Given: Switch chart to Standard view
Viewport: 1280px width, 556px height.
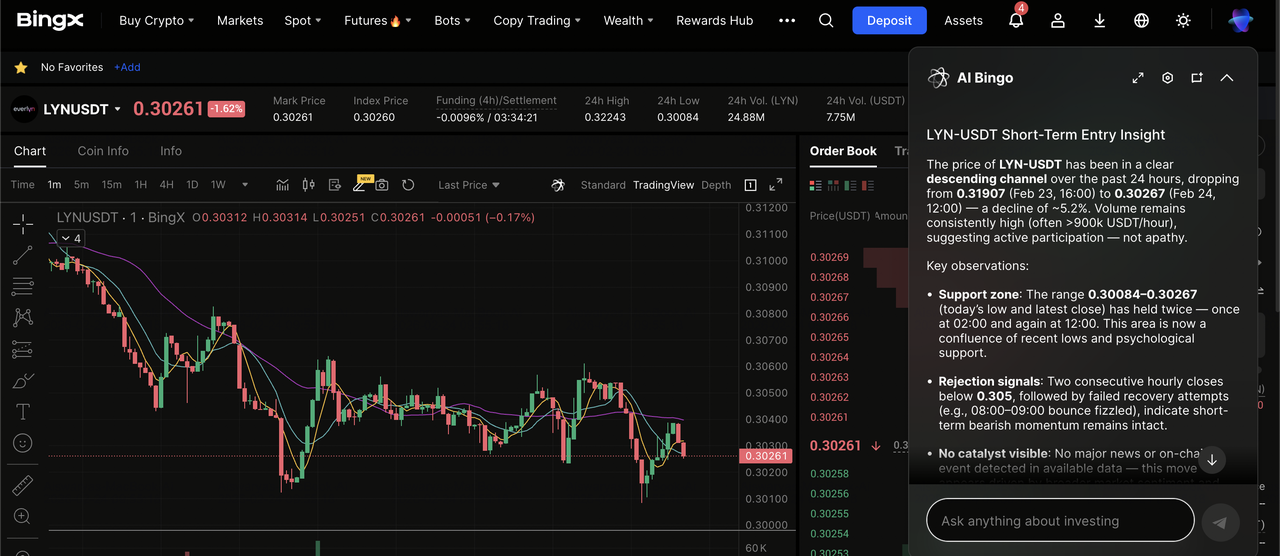Looking at the screenshot, I should (603, 185).
